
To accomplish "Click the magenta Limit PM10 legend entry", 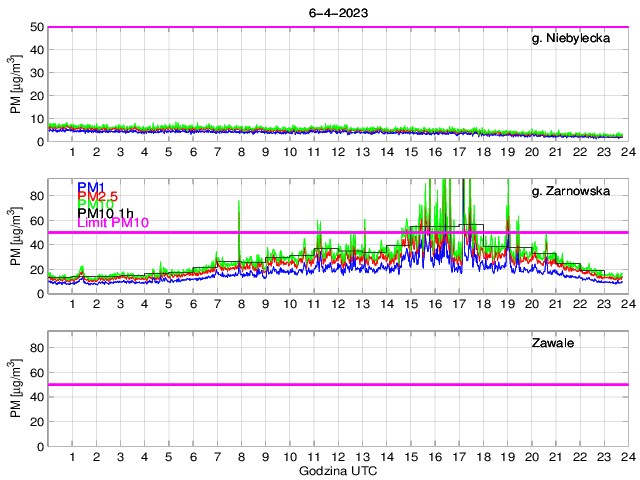I will 112,223.
